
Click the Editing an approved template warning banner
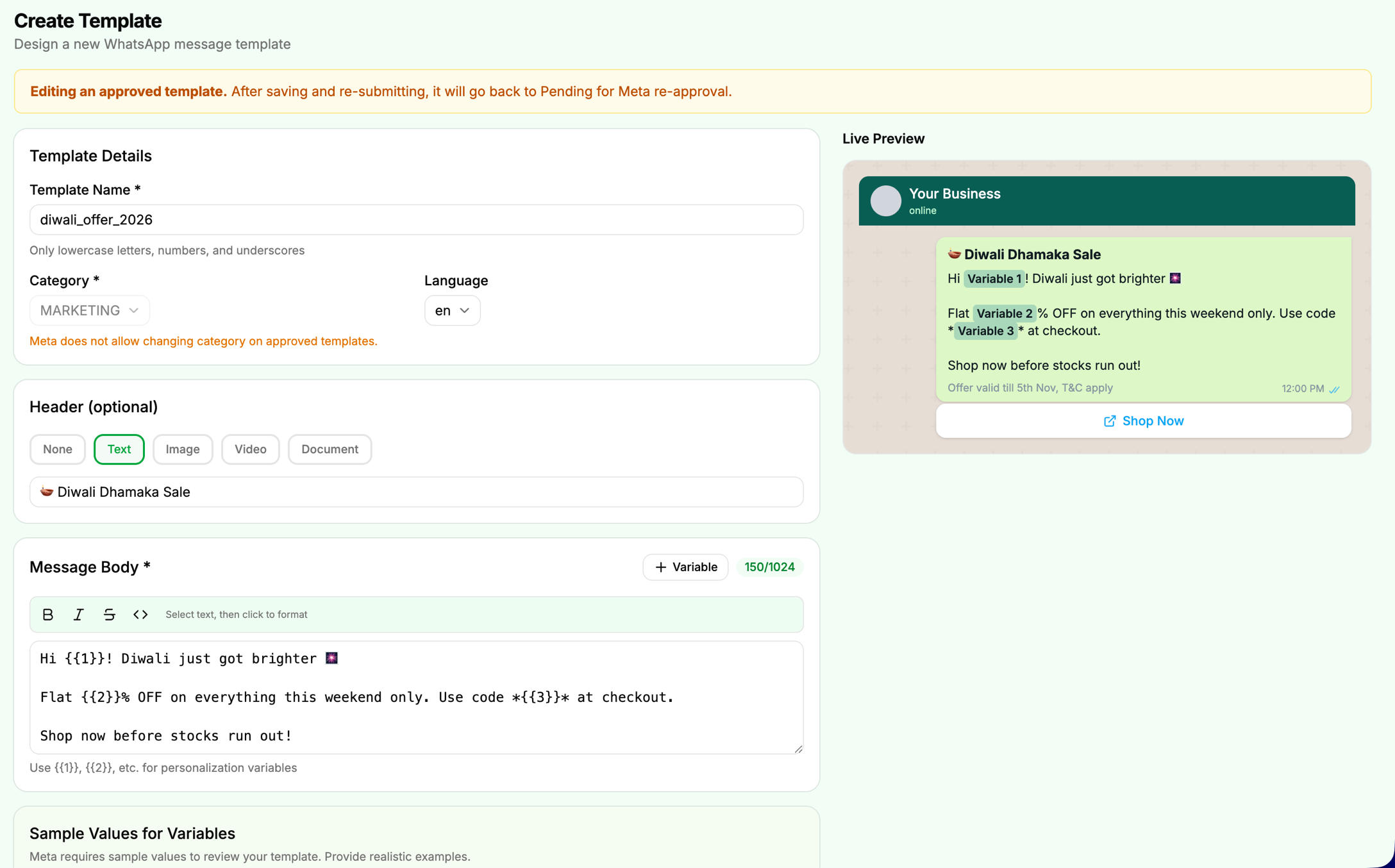pos(692,92)
